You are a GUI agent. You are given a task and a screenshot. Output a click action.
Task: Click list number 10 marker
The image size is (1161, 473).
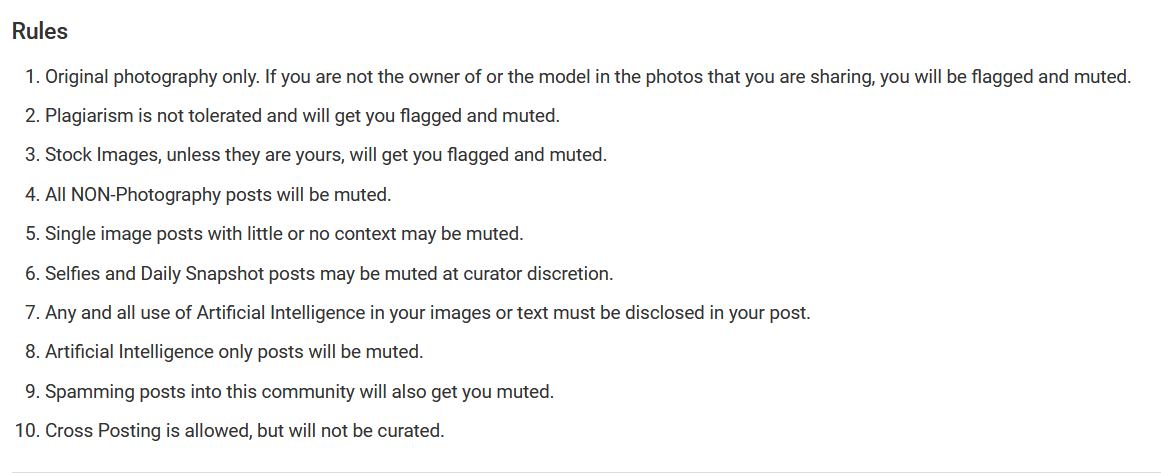click(26, 431)
